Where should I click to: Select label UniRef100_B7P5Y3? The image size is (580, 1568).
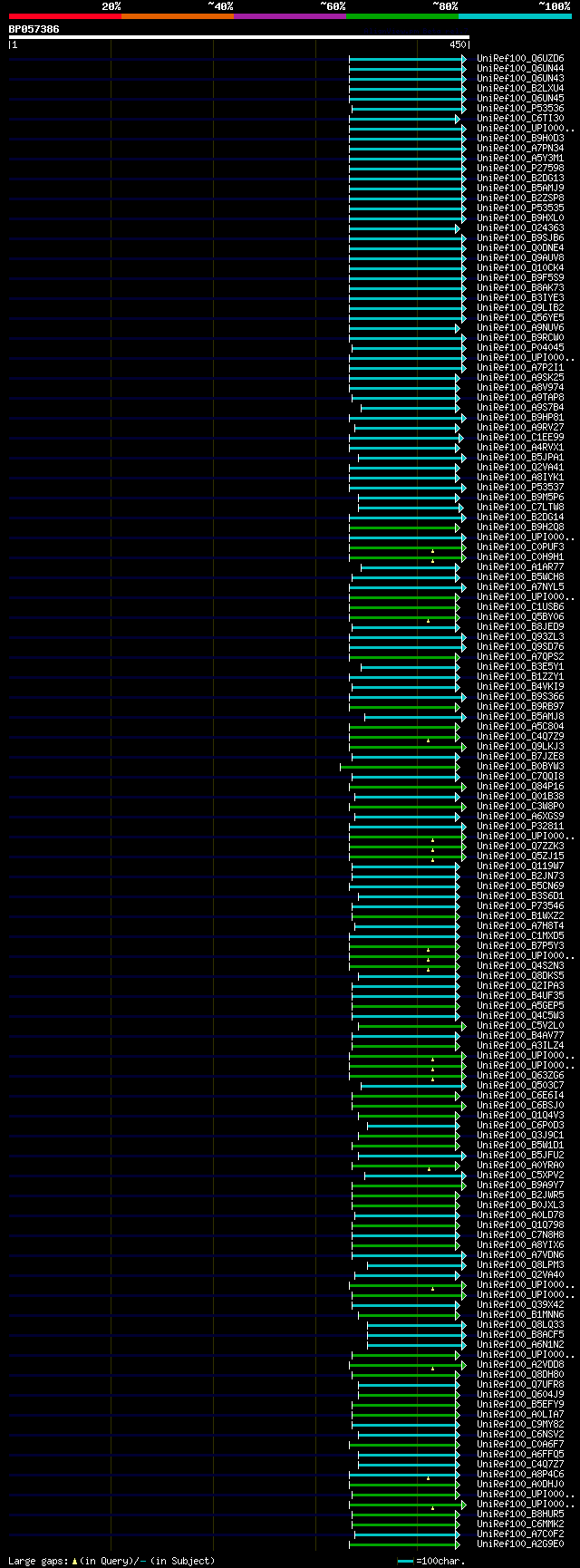point(520,946)
